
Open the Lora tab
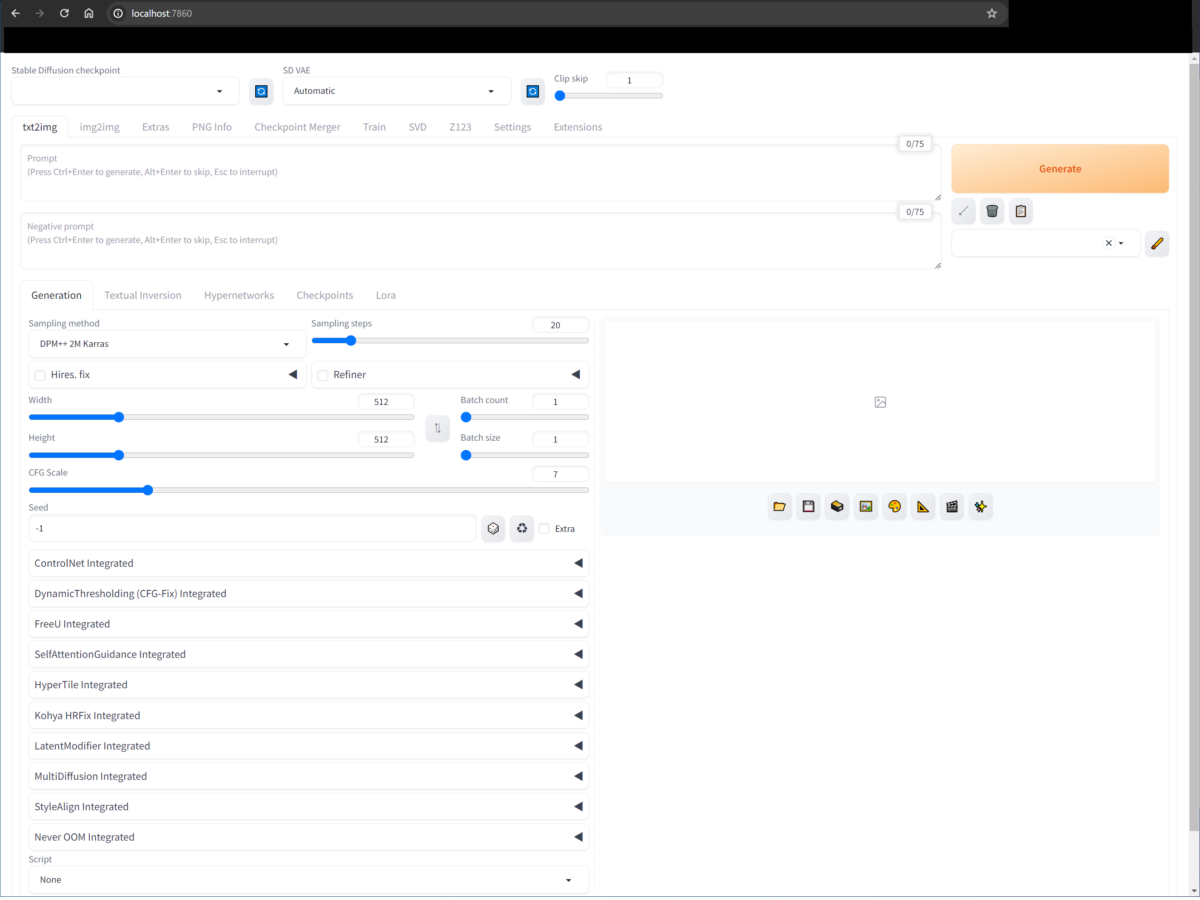click(386, 295)
